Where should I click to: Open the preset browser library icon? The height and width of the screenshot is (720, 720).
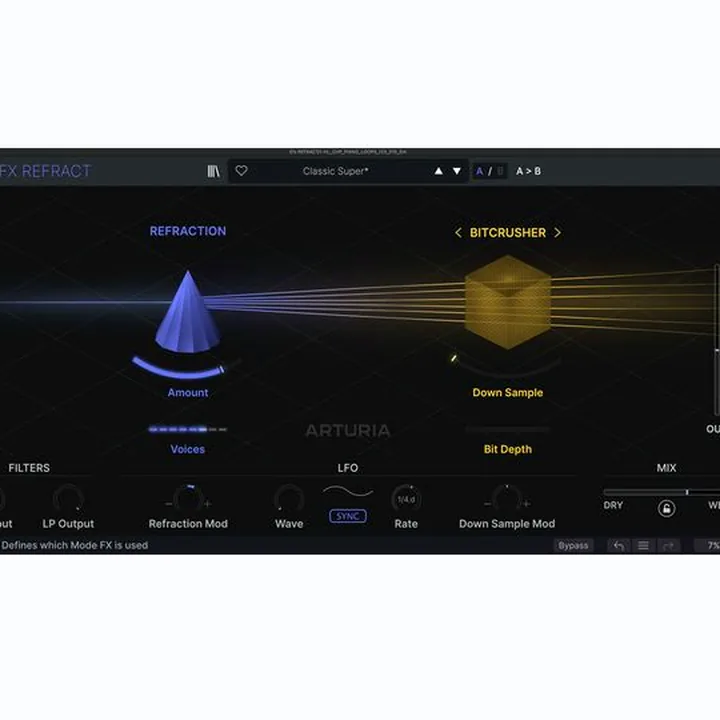pyautogui.click(x=214, y=171)
